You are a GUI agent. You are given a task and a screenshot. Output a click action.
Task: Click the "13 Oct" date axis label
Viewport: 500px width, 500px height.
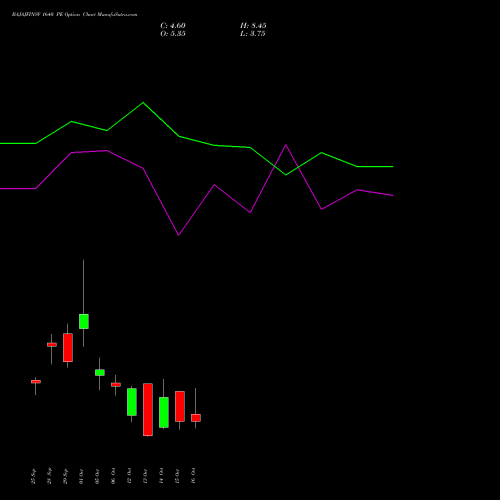click(145, 476)
